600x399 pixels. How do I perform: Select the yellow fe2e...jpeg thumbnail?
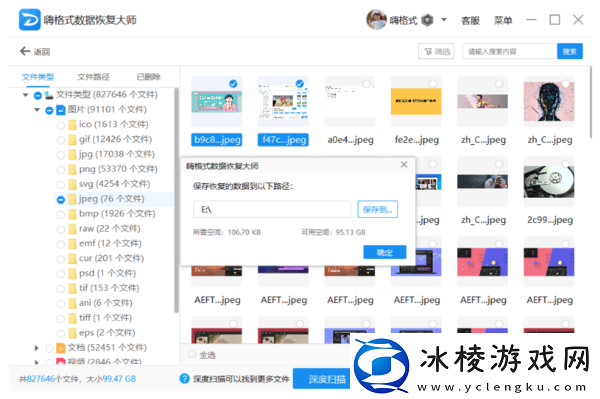(416, 102)
